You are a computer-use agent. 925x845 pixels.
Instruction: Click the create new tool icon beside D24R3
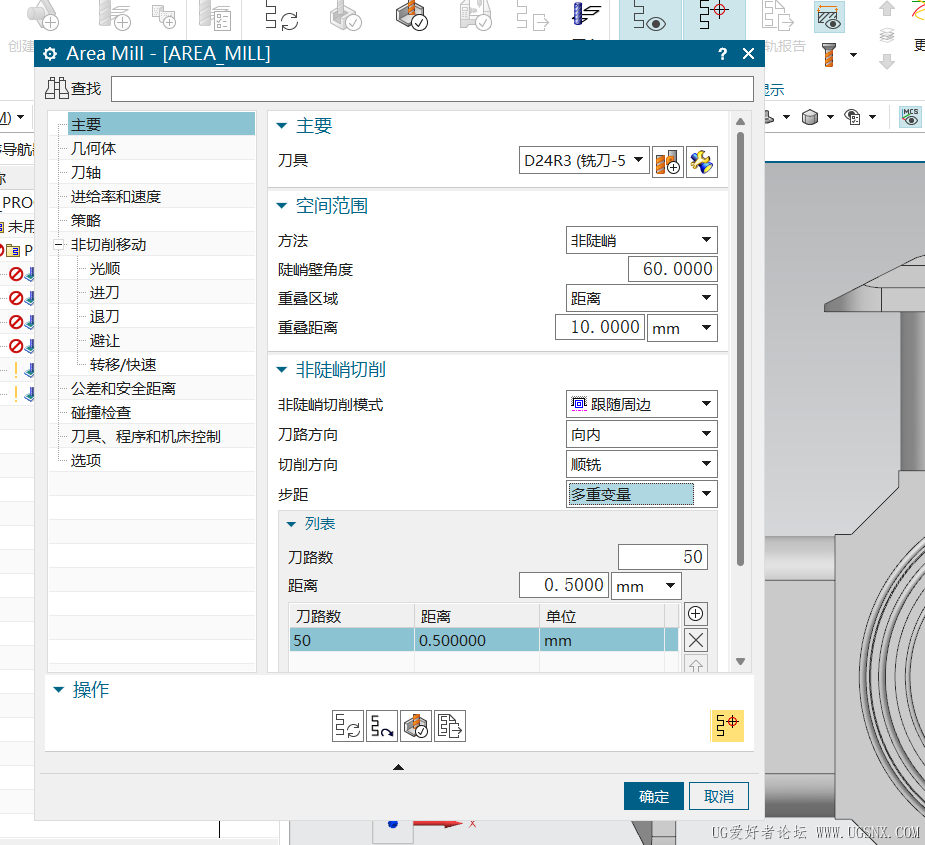[667, 162]
